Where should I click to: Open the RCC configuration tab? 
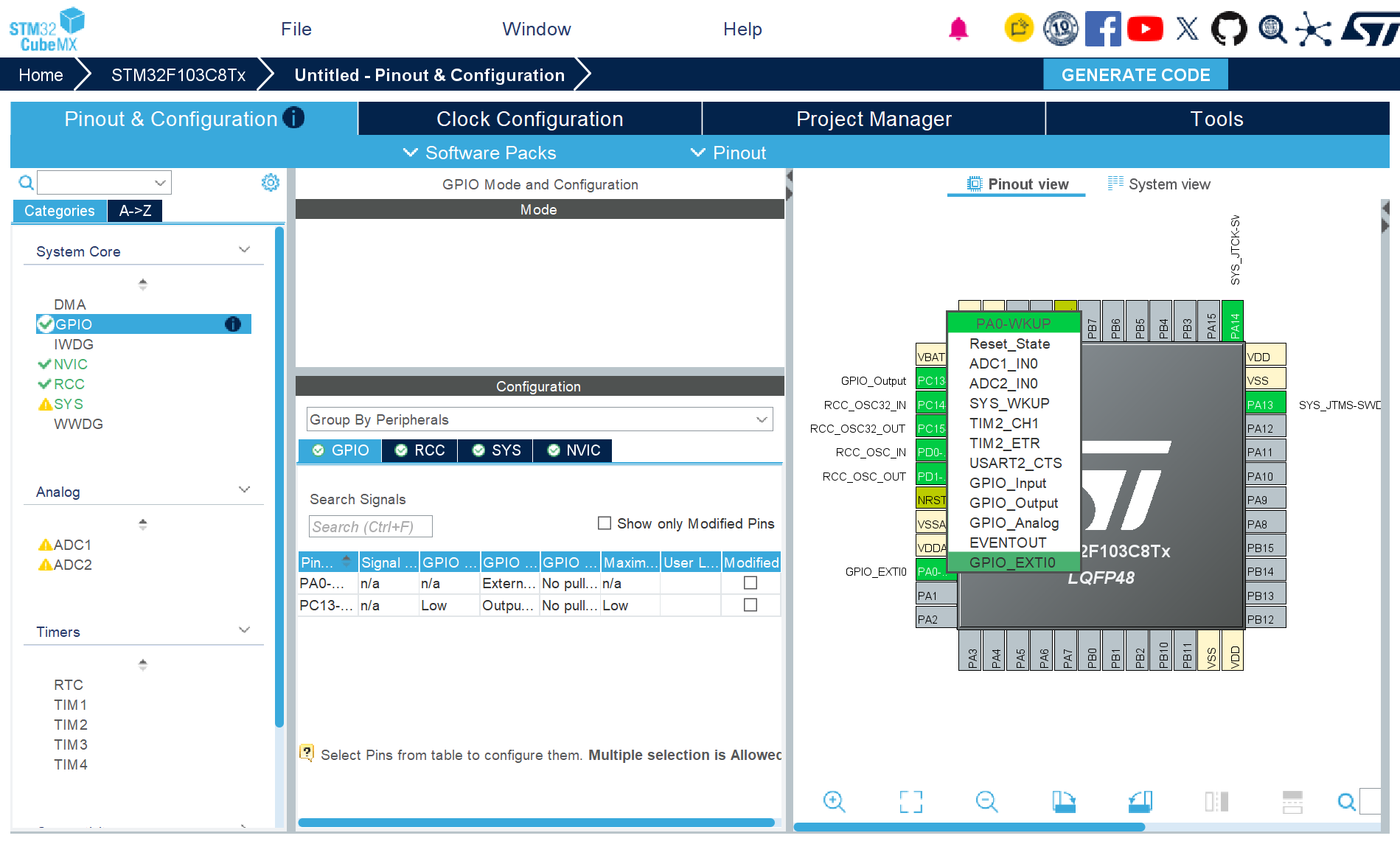coord(419,450)
